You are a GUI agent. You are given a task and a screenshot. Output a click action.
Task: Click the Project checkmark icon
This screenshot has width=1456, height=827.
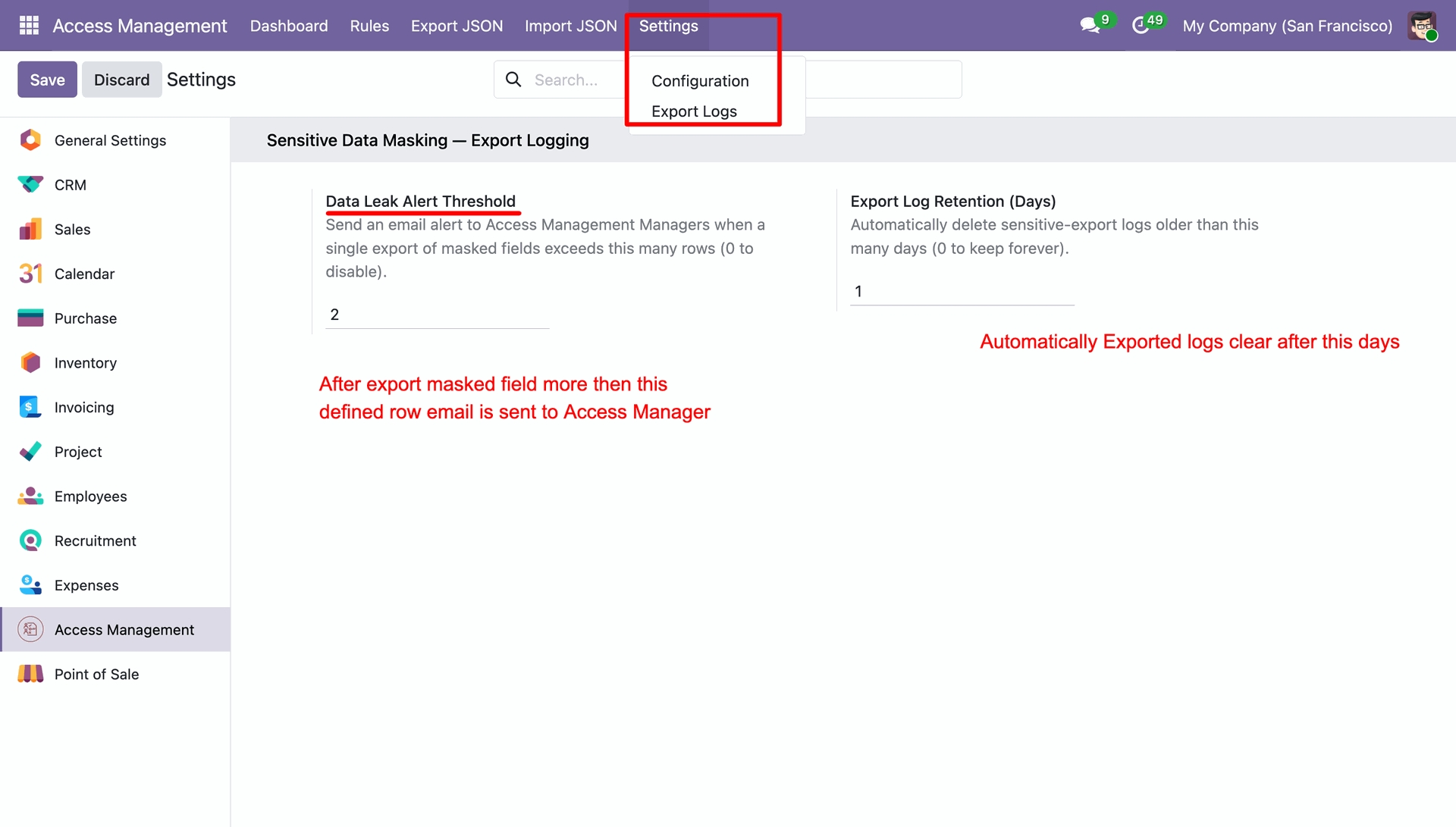click(x=30, y=452)
